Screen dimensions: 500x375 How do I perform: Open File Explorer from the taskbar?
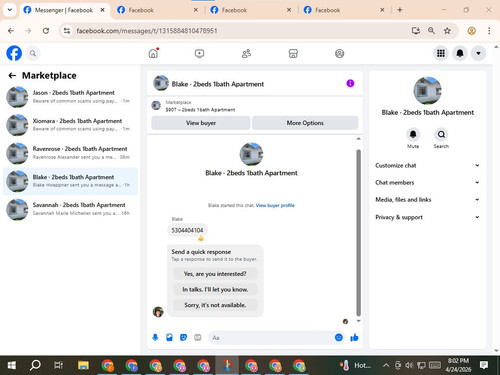tap(83, 366)
